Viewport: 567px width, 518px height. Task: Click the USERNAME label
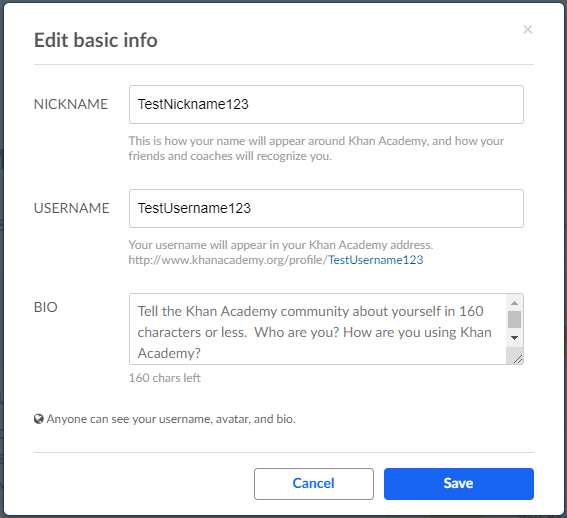pyautogui.click(x=72, y=208)
